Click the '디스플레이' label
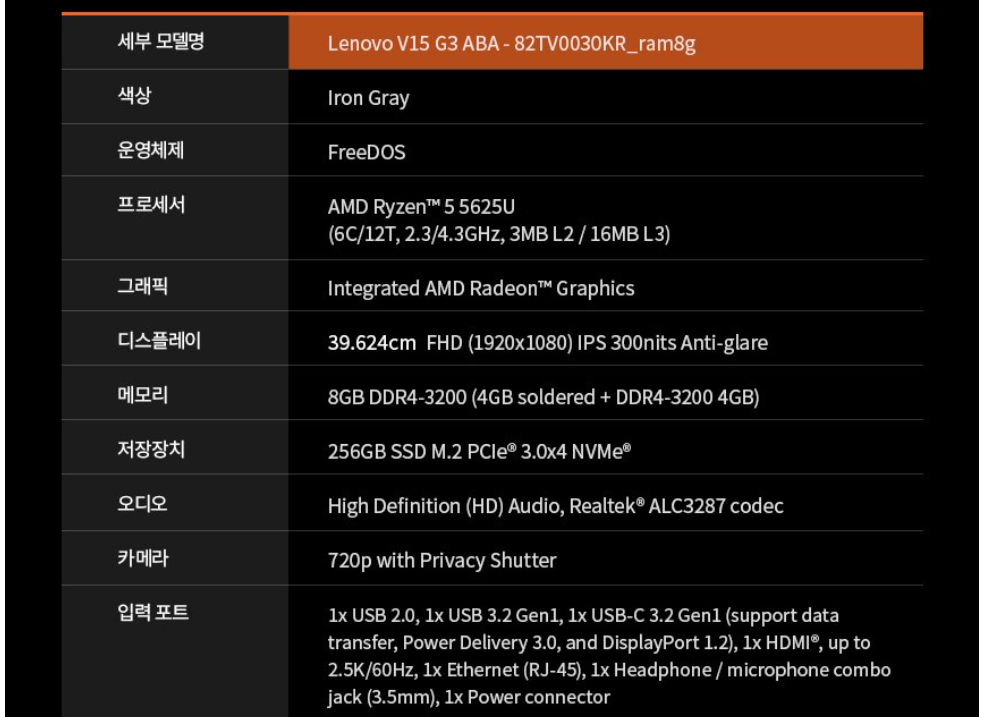This screenshot has width=982, height=717. coord(159,341)
